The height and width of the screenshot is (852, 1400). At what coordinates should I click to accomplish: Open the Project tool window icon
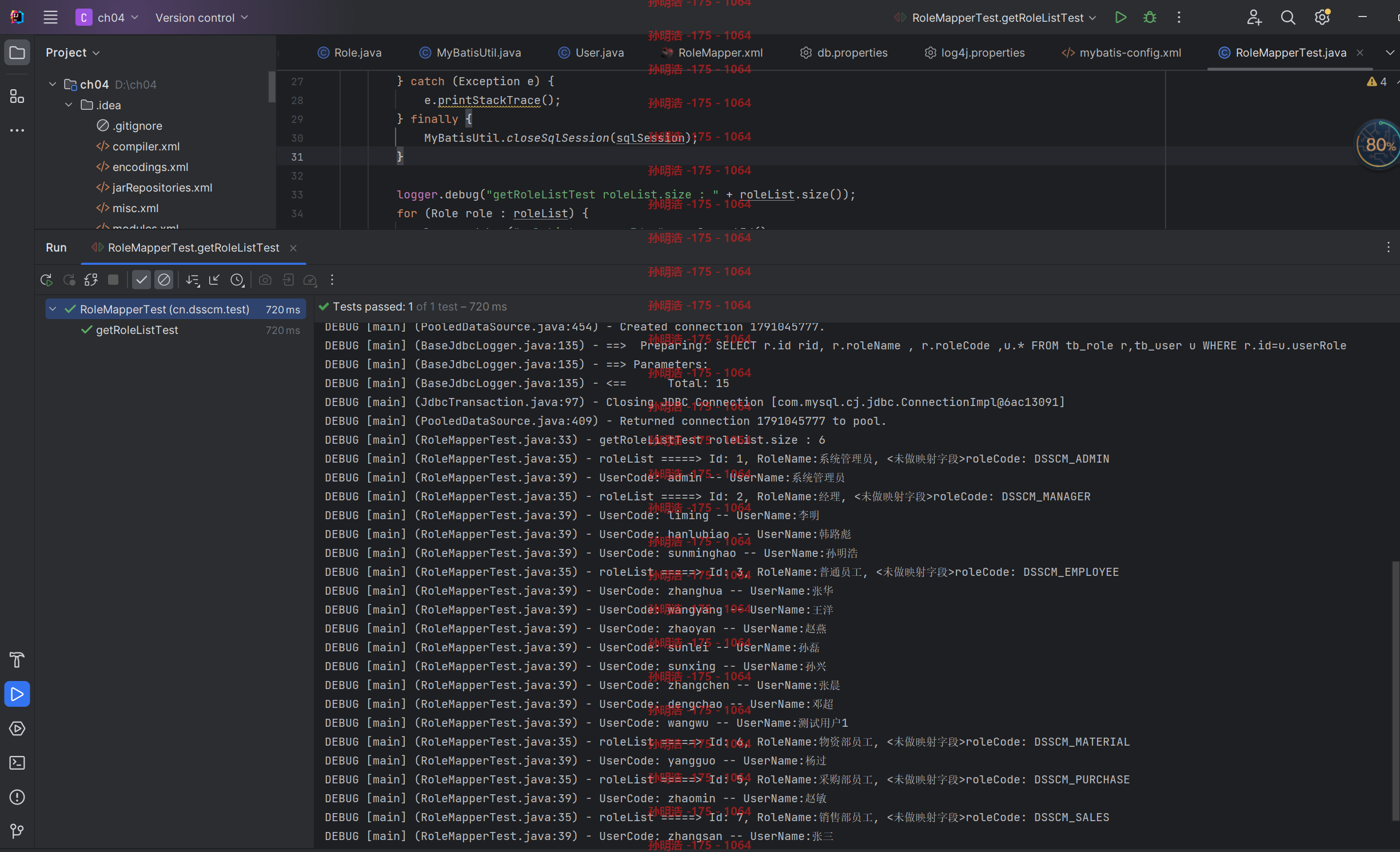coord(17,53)
